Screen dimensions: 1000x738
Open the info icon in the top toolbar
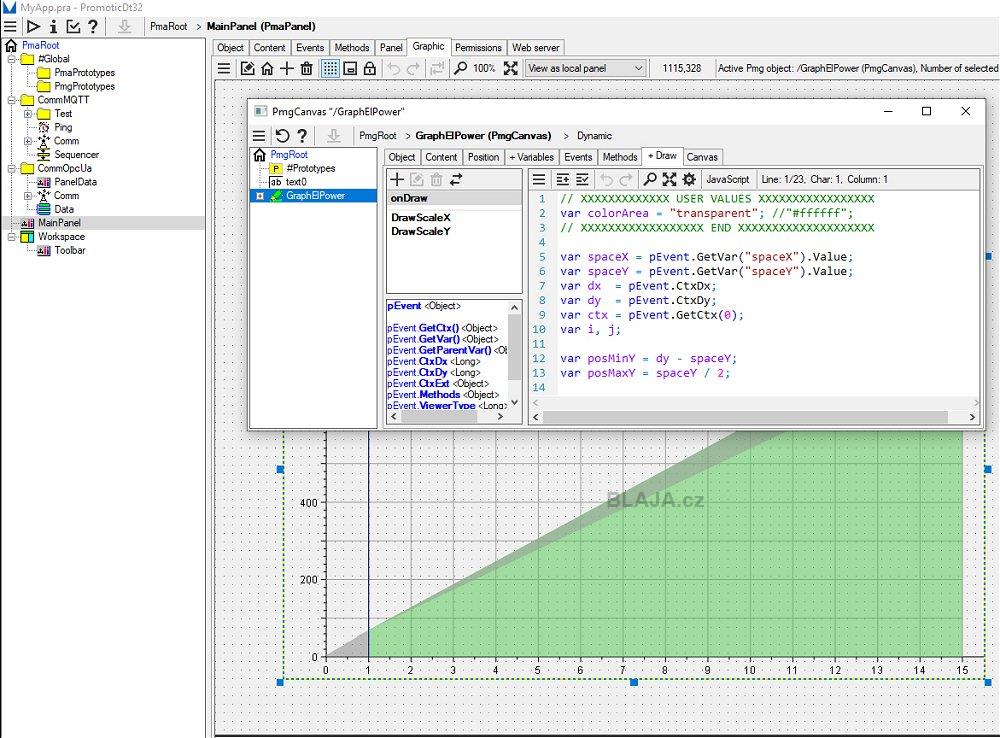pos(54,26)
